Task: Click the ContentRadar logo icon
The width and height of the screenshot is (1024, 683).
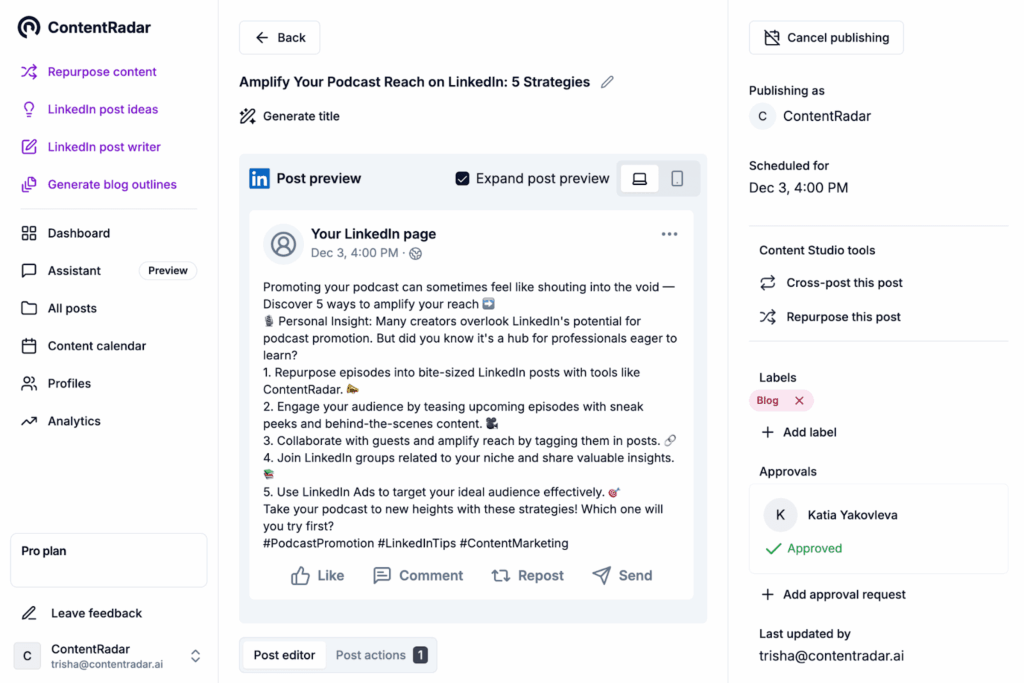Action: [29, 27]
